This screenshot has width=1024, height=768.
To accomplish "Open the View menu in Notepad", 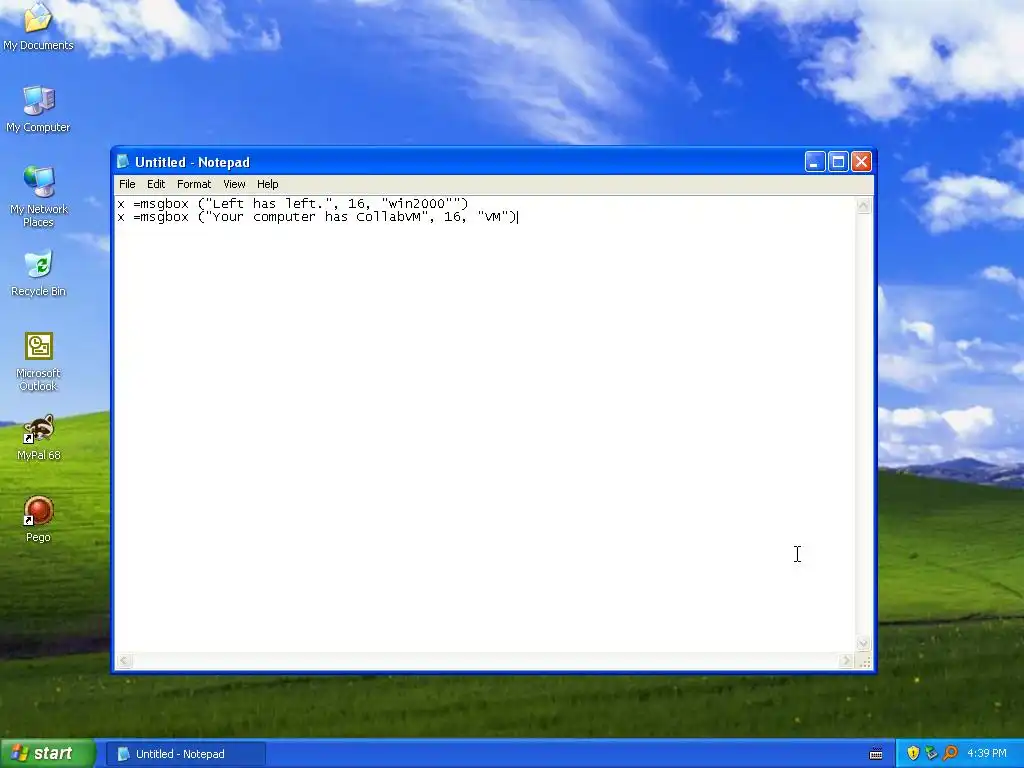I will click(x=234, y=184).
